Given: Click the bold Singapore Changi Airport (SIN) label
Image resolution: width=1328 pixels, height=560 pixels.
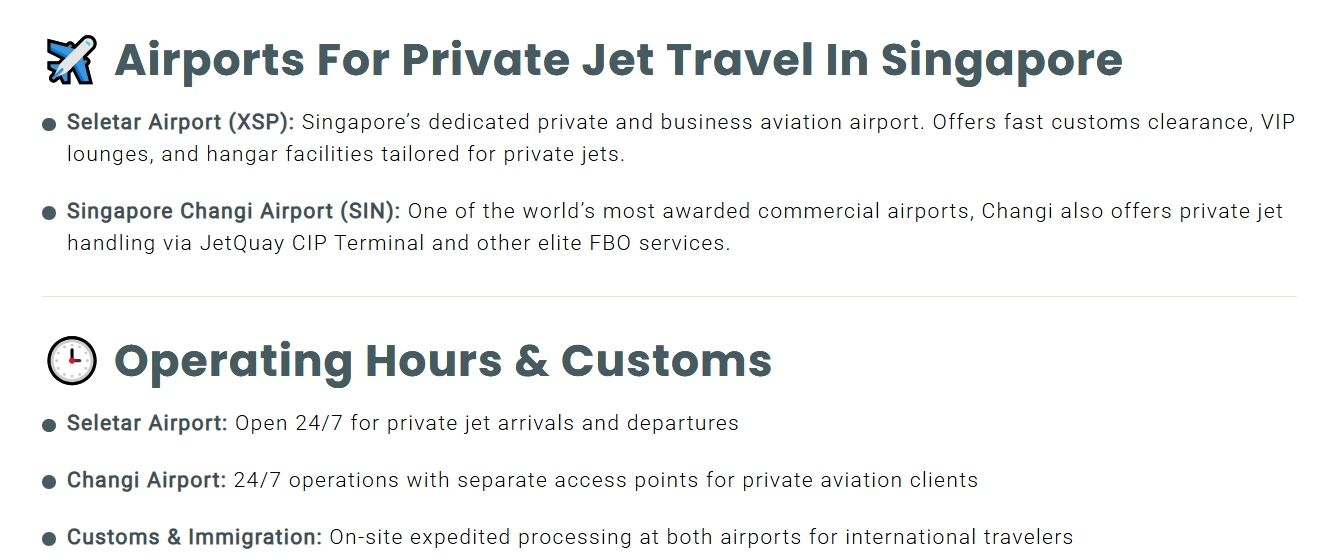Looking at the screenshot, I should point(233,211).
